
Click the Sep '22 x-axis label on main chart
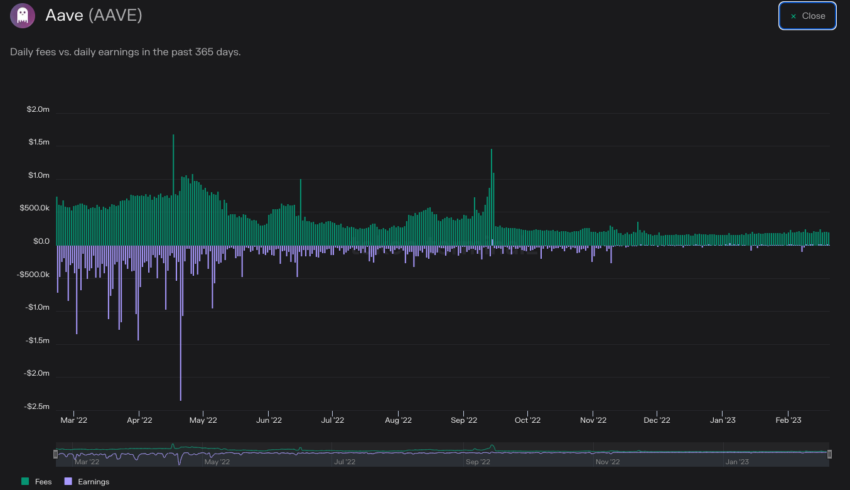464,420
